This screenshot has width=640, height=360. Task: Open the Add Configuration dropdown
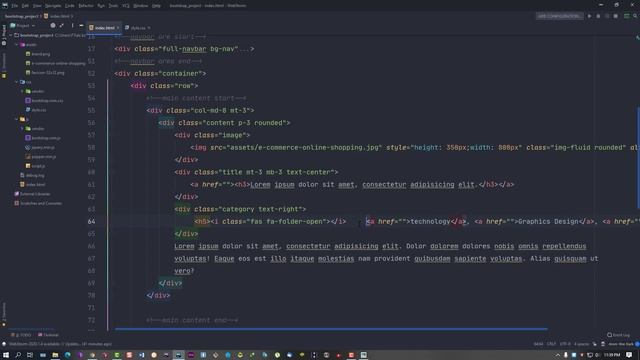coord(559,16)
